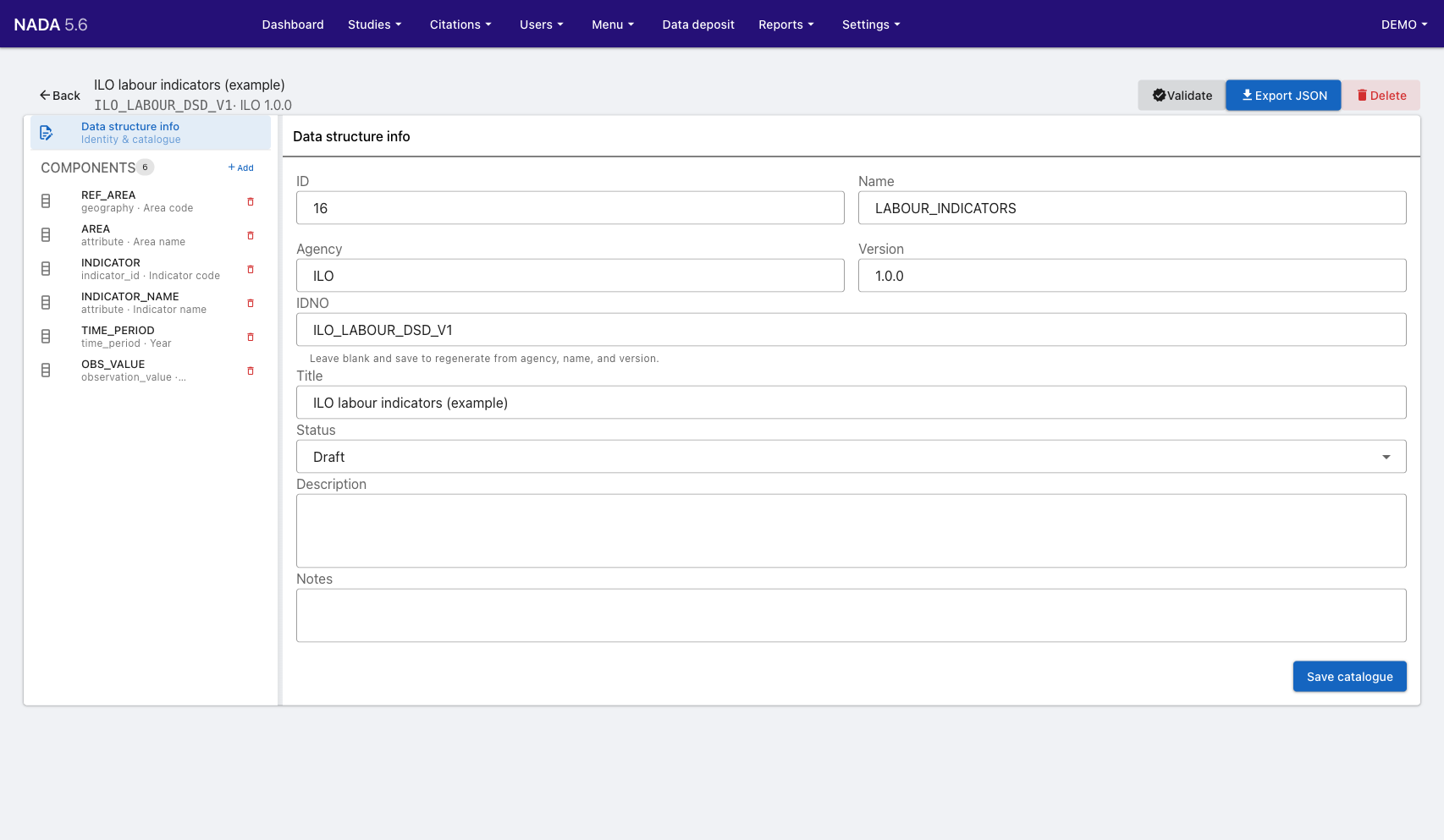The image size is (1444, 840).
Task: Edit the Title field
Action: click(851, 403)
